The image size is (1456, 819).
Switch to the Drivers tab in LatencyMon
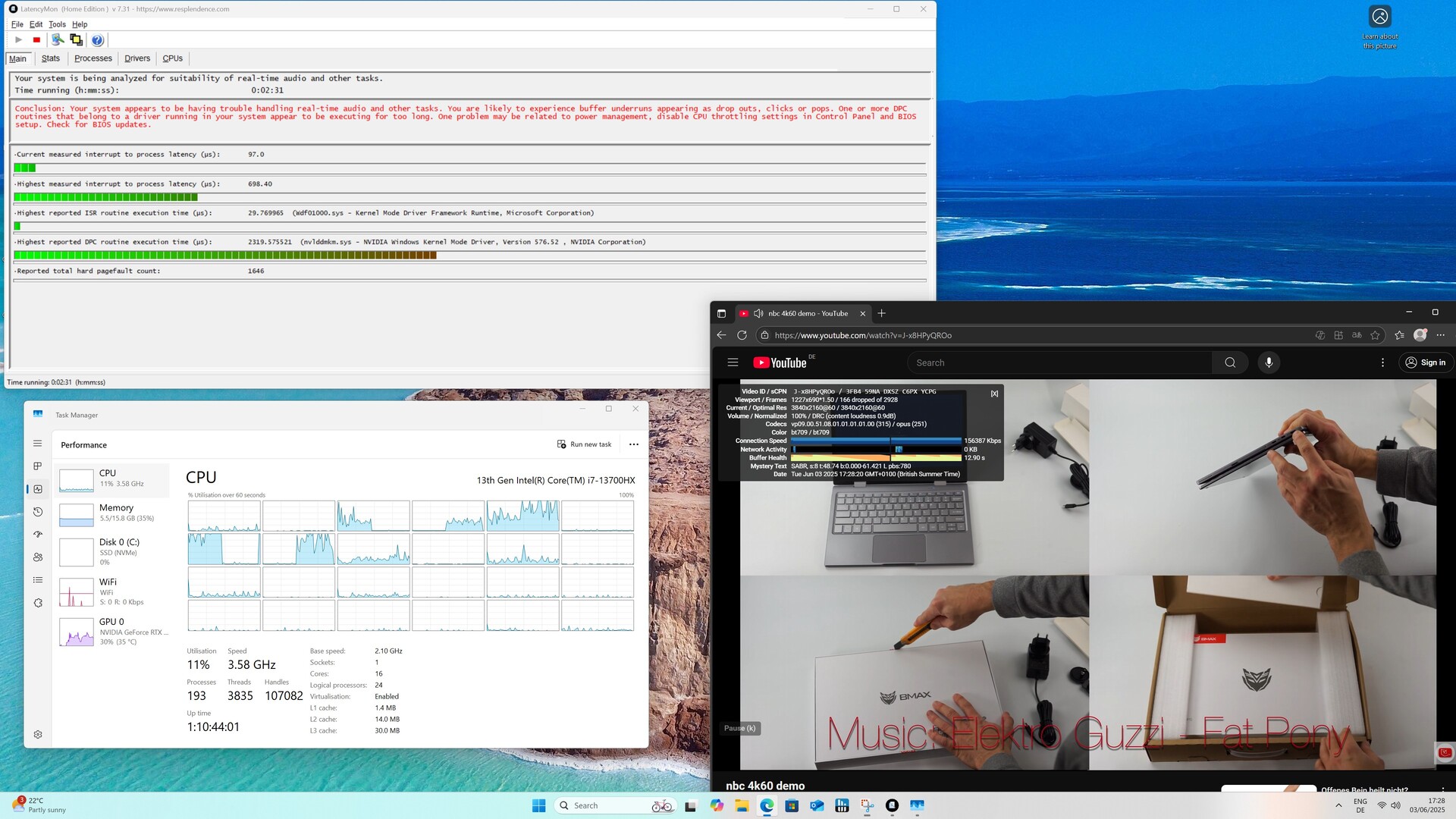(x=137, y=58)
